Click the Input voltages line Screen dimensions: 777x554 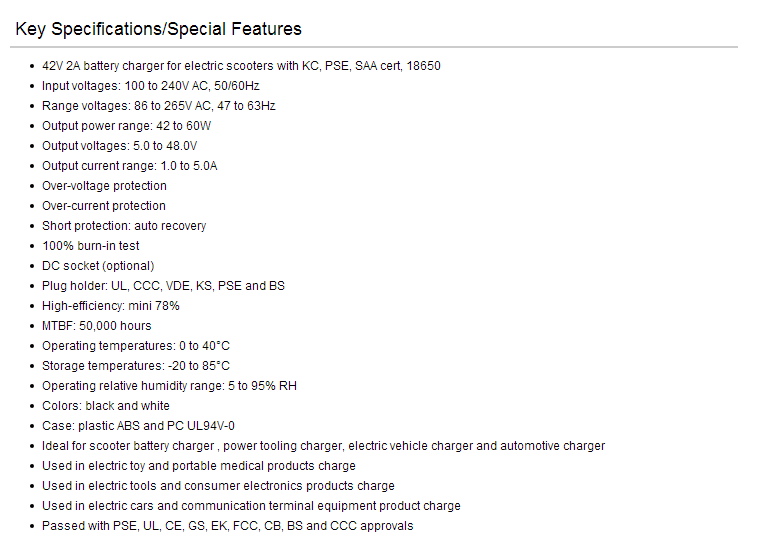[x=151, y=86]
